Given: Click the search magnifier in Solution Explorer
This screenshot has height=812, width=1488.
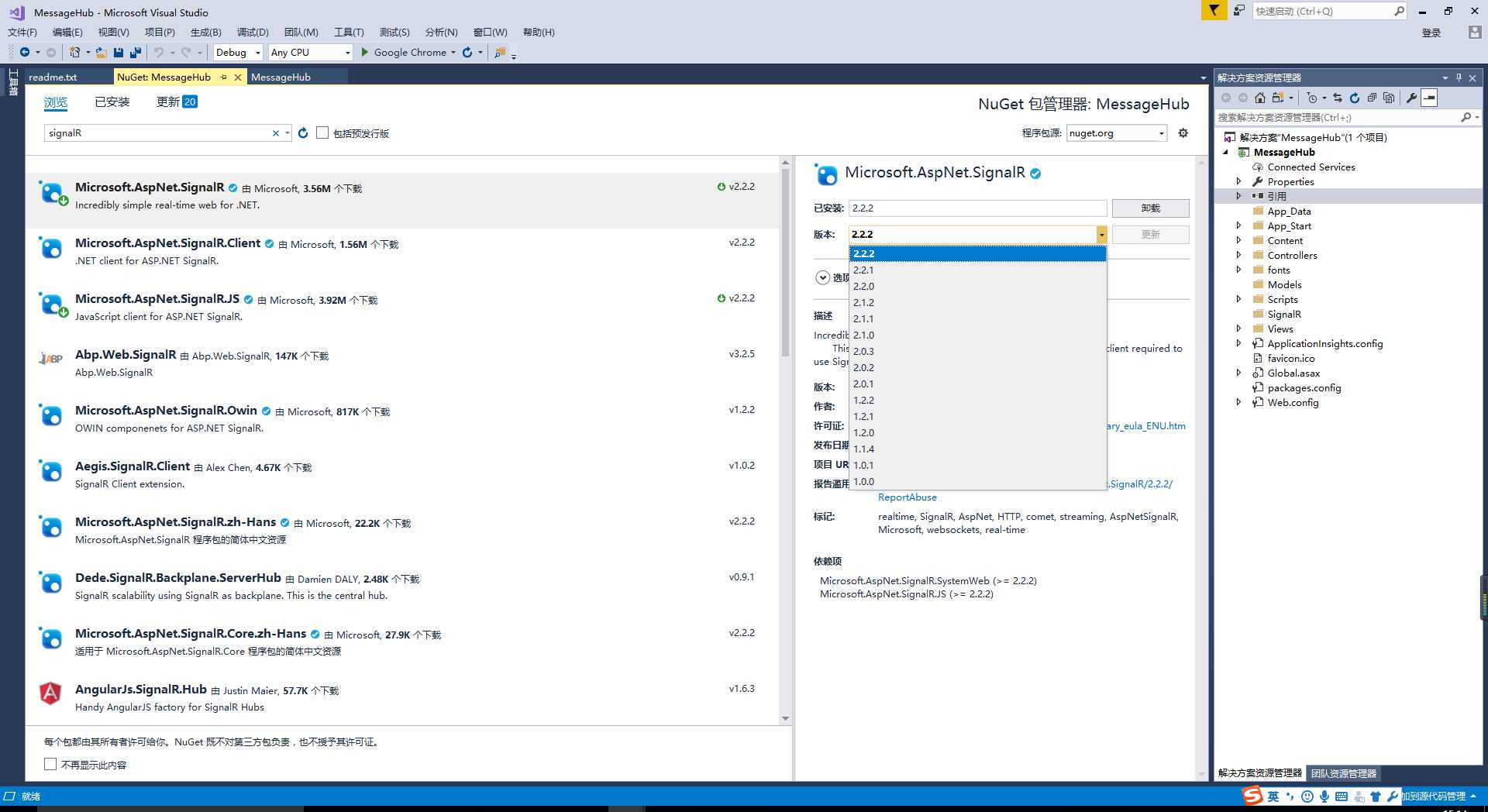Looking at the screenshot, I should tap(1466, 117).
